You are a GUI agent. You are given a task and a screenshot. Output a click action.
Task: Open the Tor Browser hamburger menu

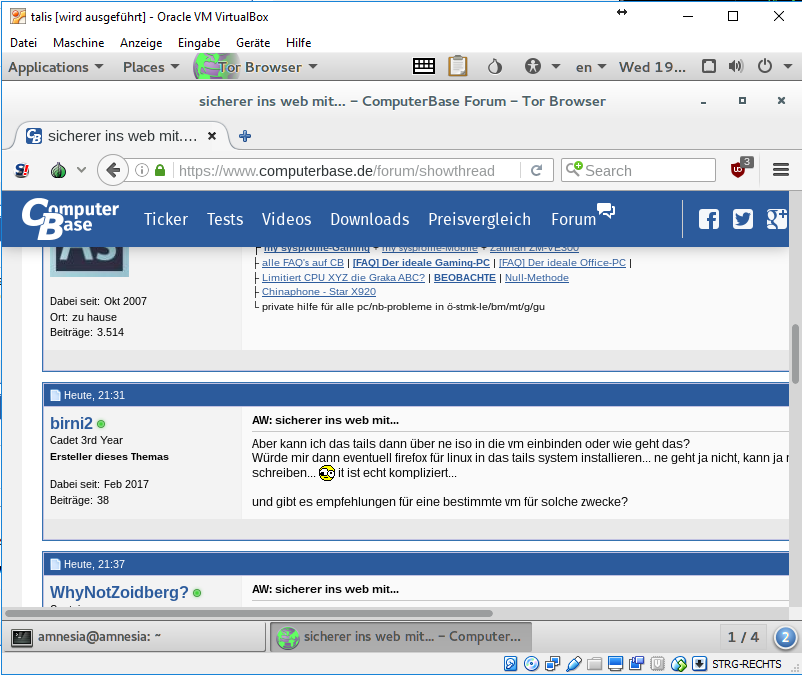pyautogui.click(x=781, y=170)
